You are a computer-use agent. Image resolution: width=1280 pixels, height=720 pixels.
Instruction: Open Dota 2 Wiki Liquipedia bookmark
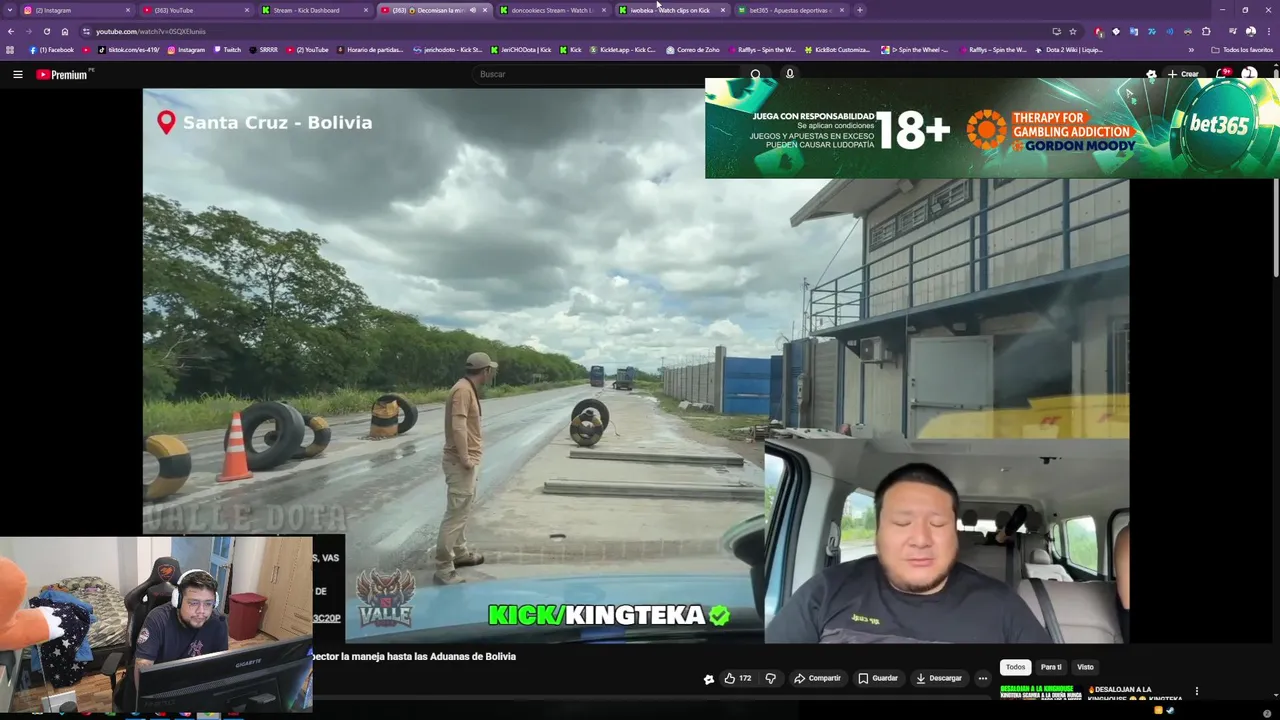[x=1069, y=50]
